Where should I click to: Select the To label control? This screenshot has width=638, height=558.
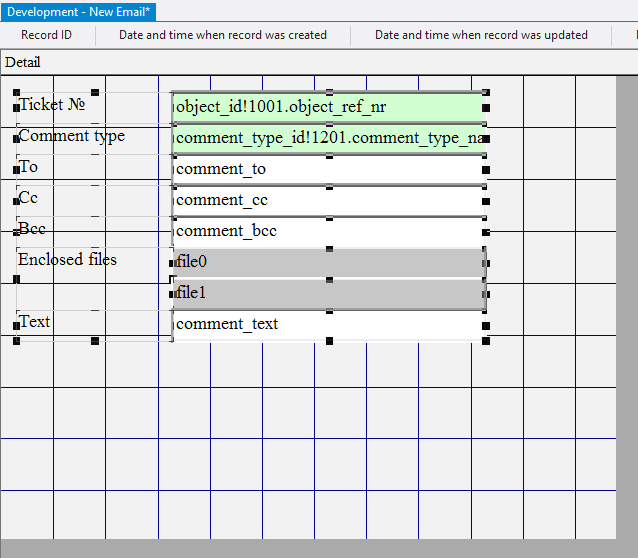pyautogui.click(x=30, y=167)
